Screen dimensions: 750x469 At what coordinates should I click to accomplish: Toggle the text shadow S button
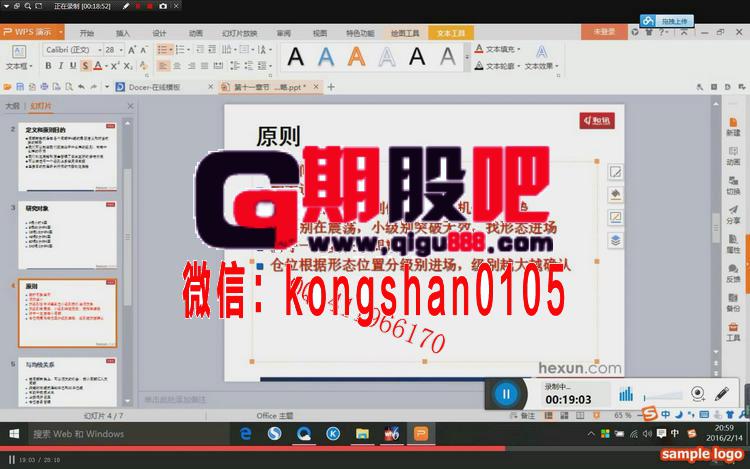85,65
